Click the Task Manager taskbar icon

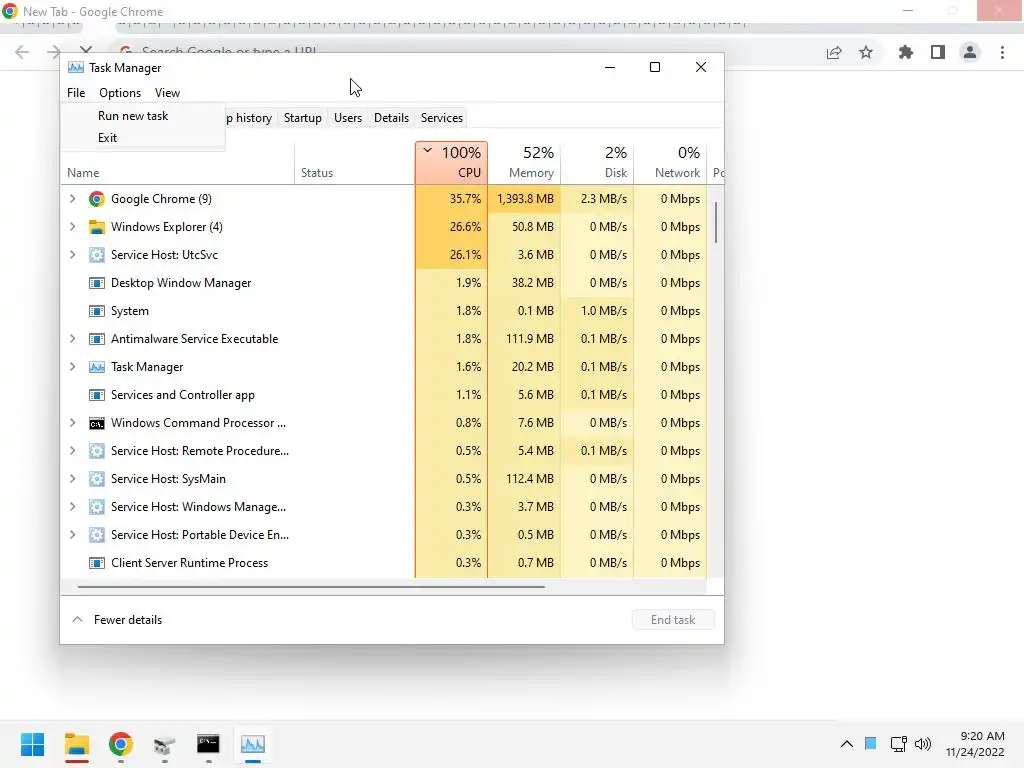pyautogui.click(x=253, y=744)
